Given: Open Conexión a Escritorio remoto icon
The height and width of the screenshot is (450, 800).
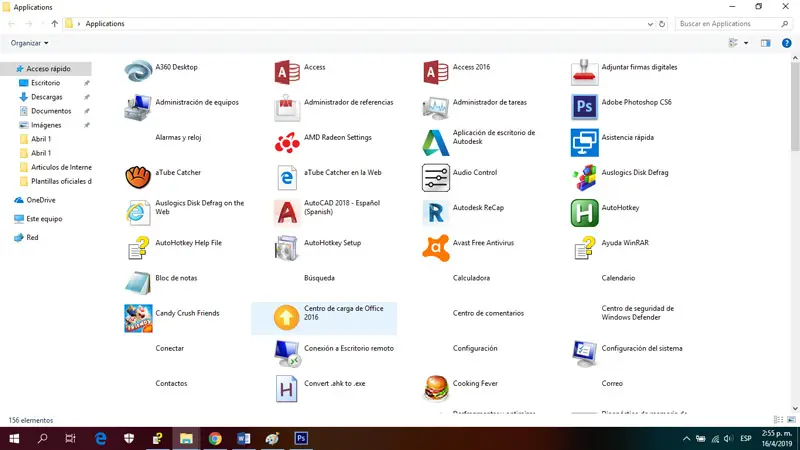Looking at the screenshot, I should coord(287,353).
